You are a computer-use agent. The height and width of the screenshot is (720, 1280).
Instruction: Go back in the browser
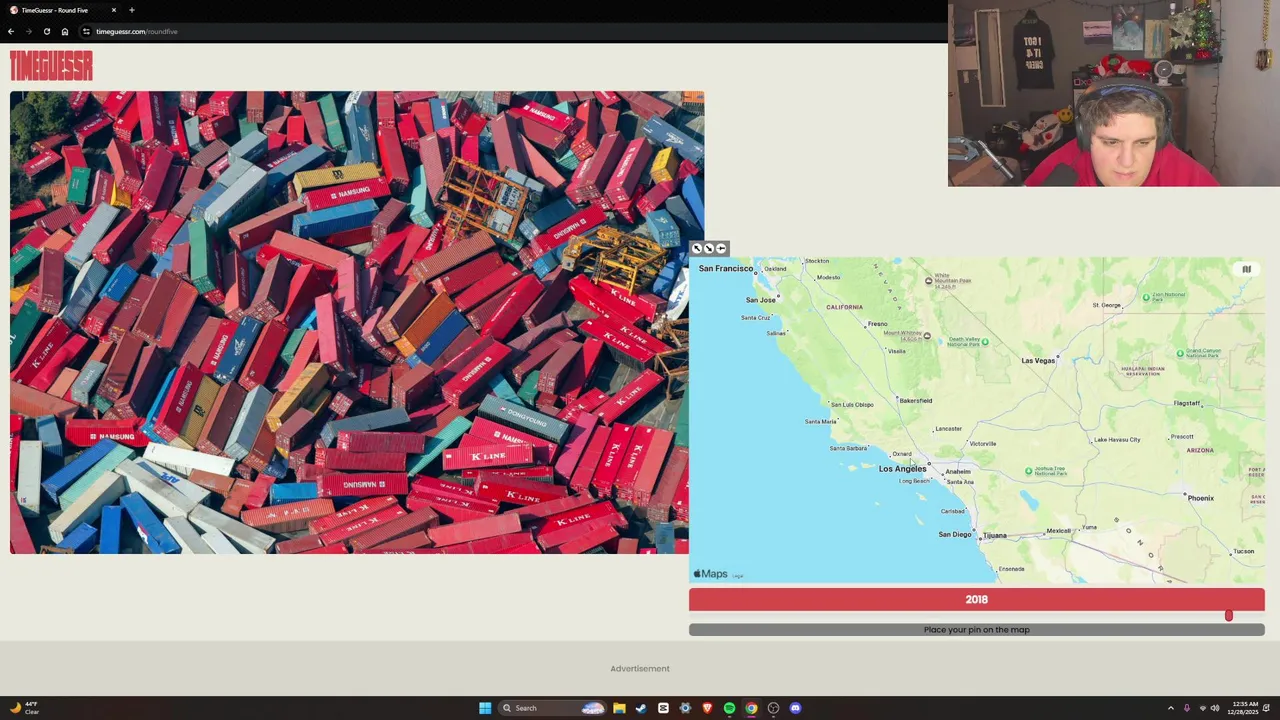[11, 31]
